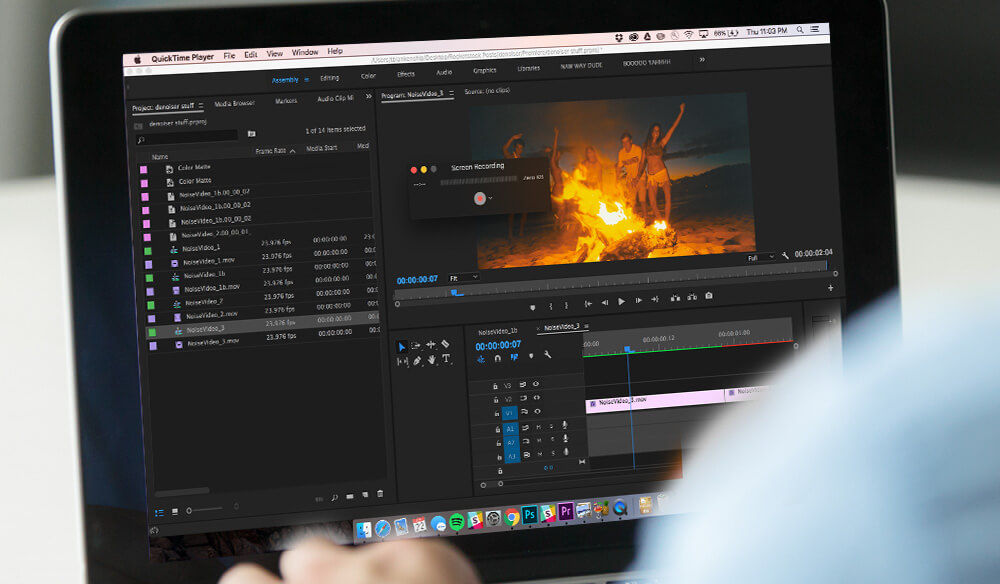Viewport: 1000px width, 584px height.
Task: Switch to the Color workspace
Action: (369, 76)
